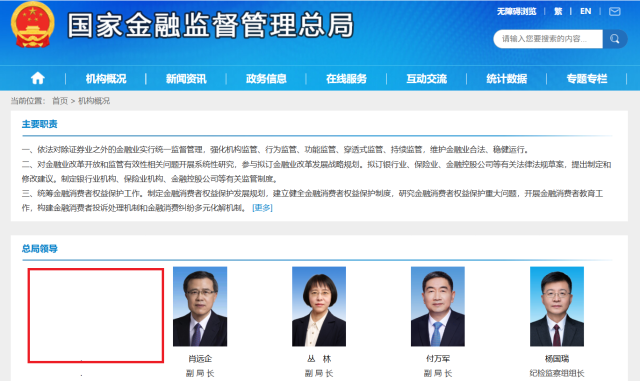Click the national emblem logo
The image size is (640, 381).
pos(32,25)
